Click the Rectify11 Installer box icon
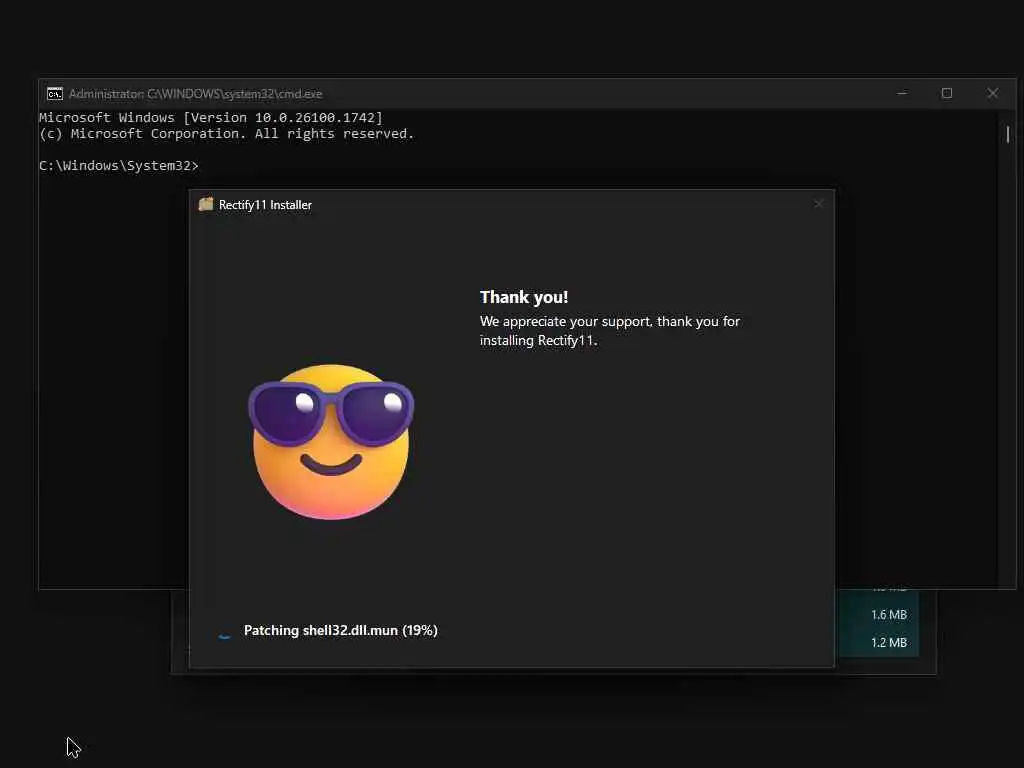The width and height of the screenshot is (1024, 768). coord(206,204)
